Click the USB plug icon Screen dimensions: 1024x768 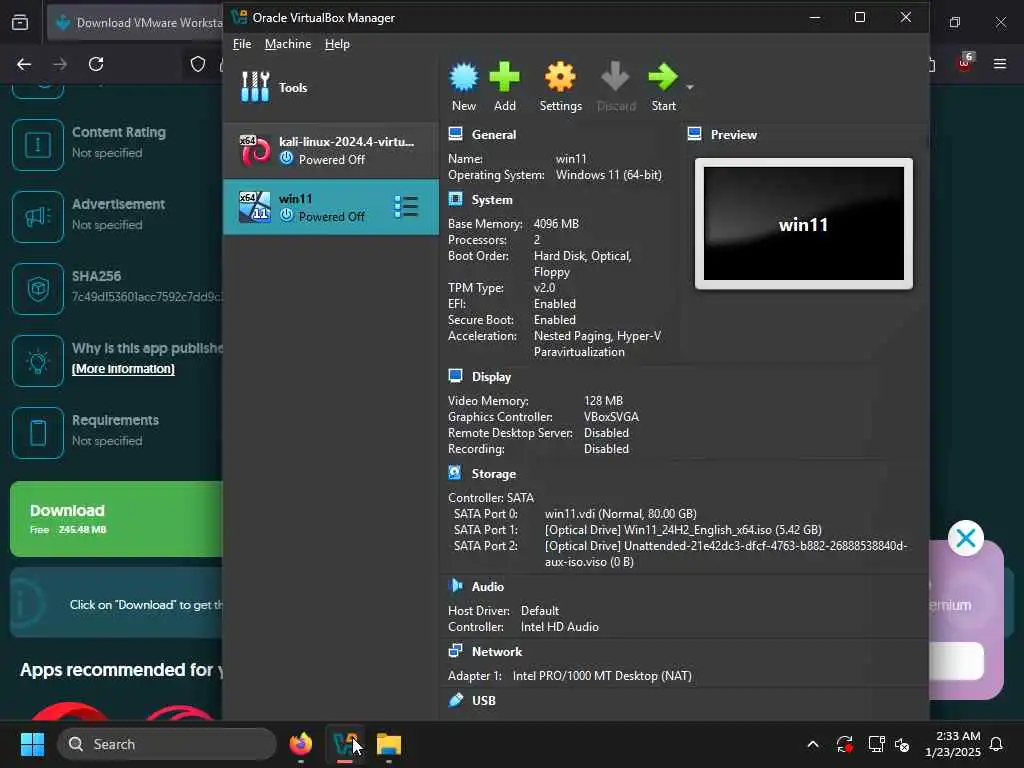(x=455, y=699)
